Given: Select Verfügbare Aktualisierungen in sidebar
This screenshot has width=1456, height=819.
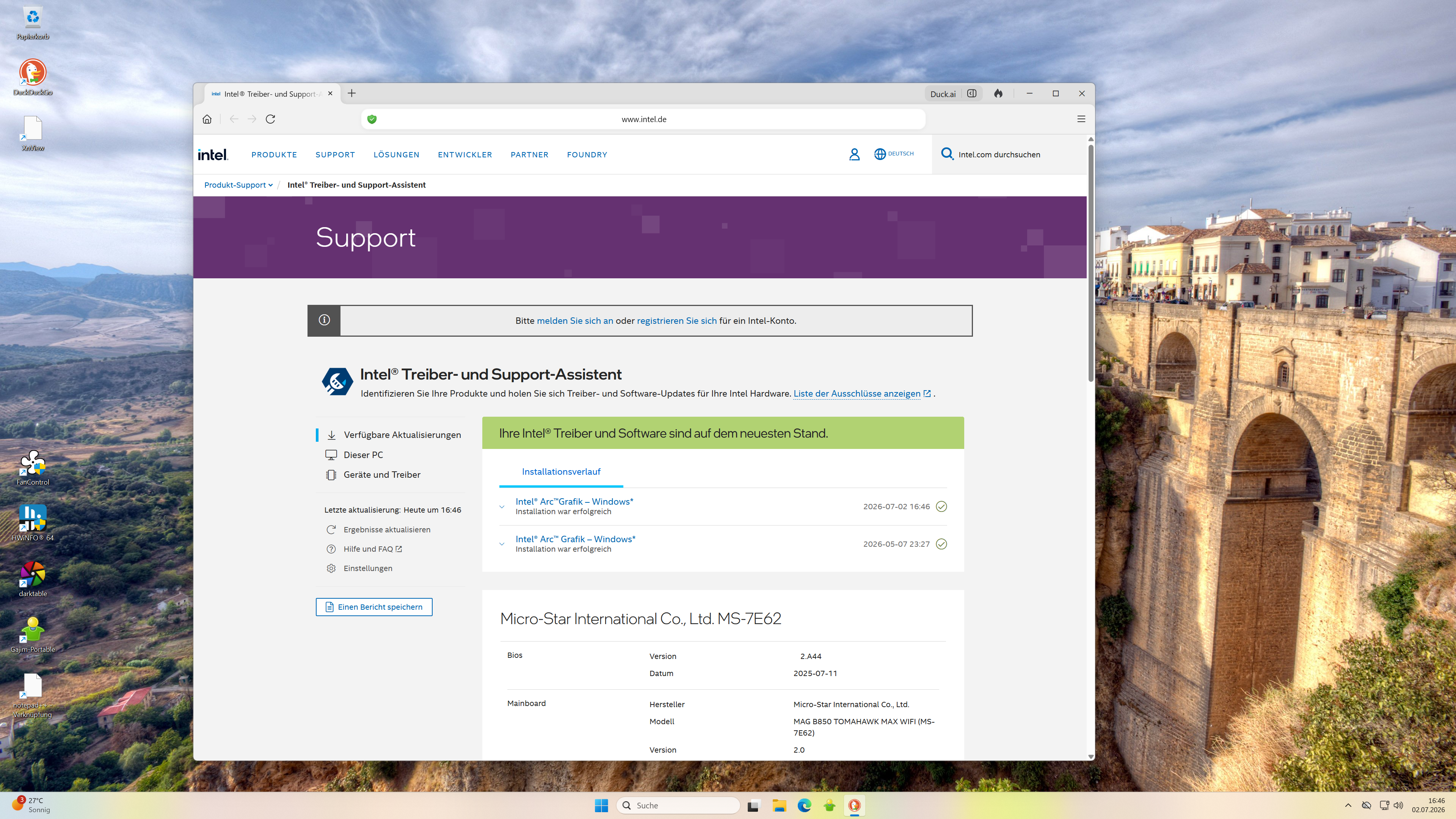Looking at the screenshot, I should coord(394,435).
